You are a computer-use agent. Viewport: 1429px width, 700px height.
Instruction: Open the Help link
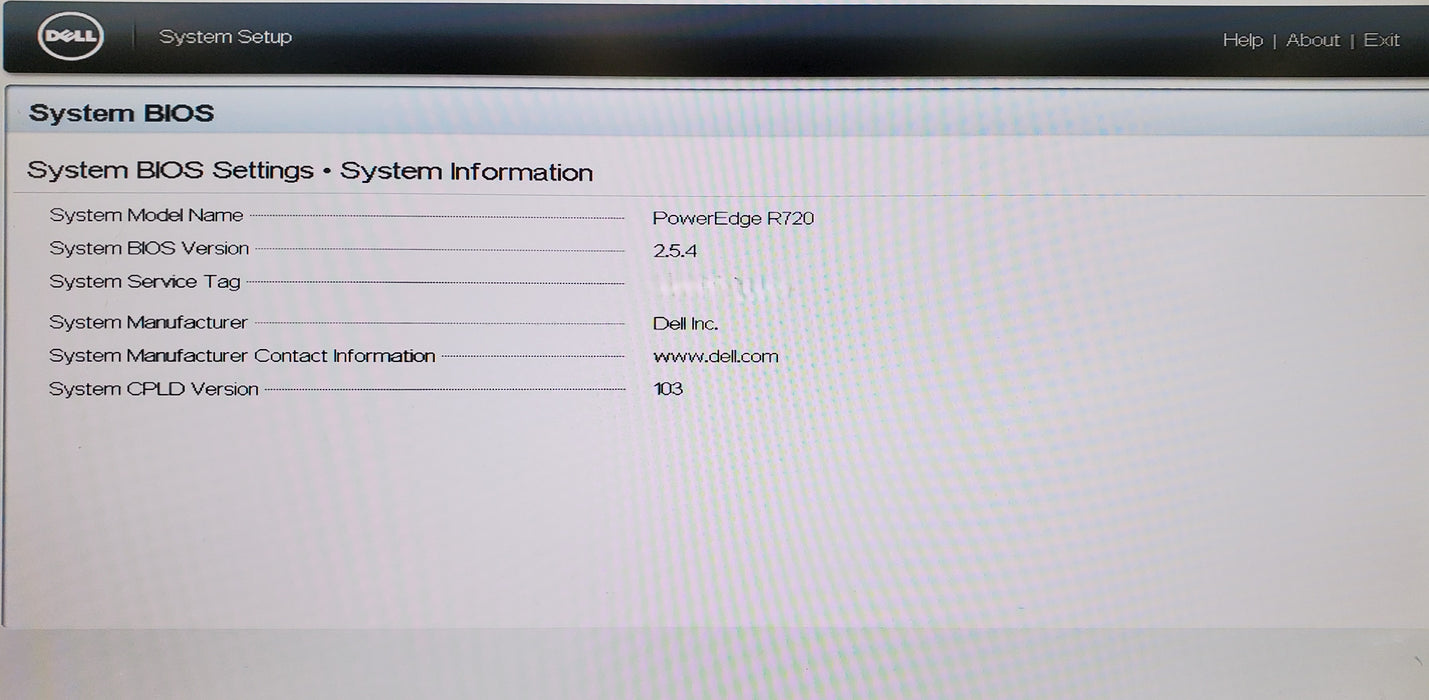click(x=1242, y=40)
